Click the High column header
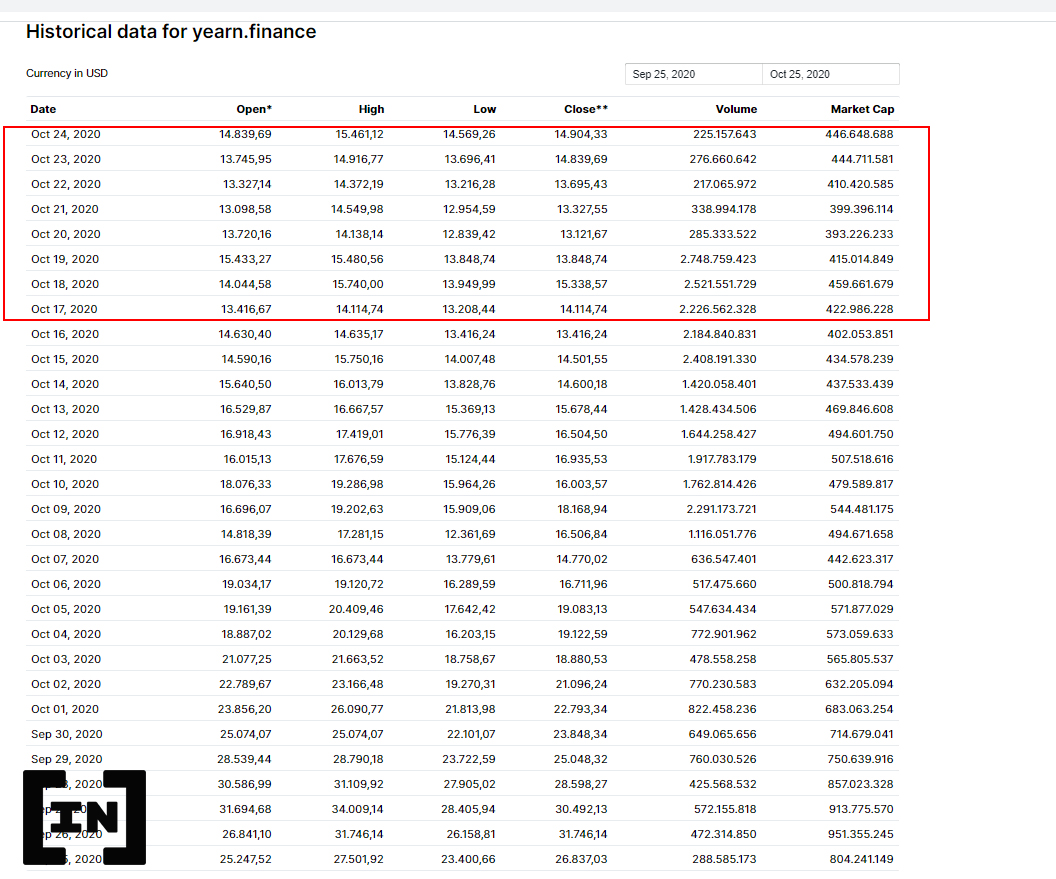This screenshot has width=1056, height=879. pos(371,109)
